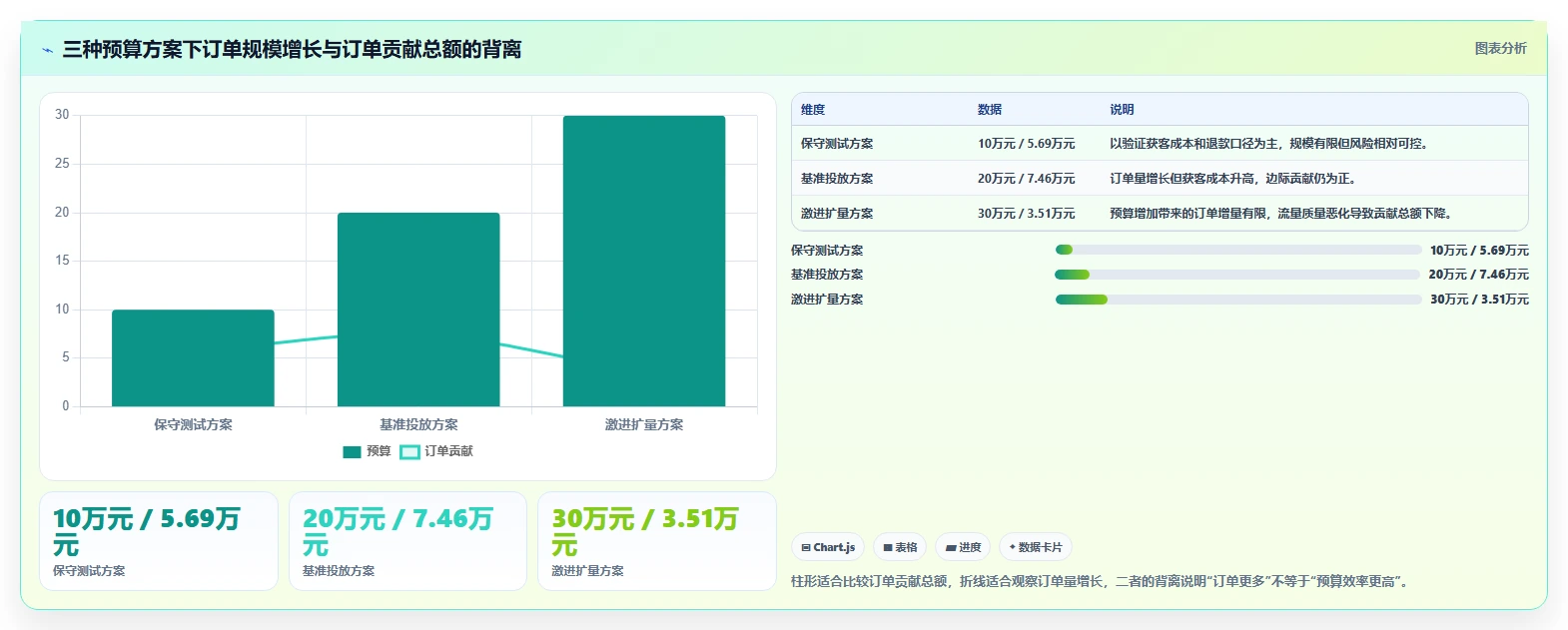
Task: Click the 说明 column header
Action: [x=1122, y=110]
